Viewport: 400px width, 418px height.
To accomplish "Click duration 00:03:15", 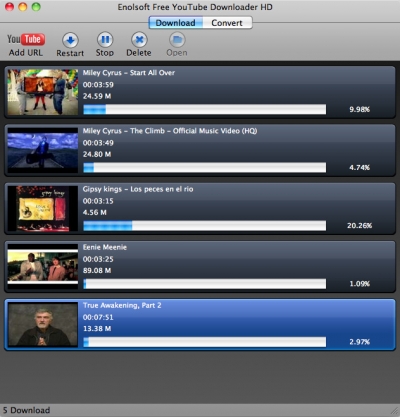I will click(98, 201).
